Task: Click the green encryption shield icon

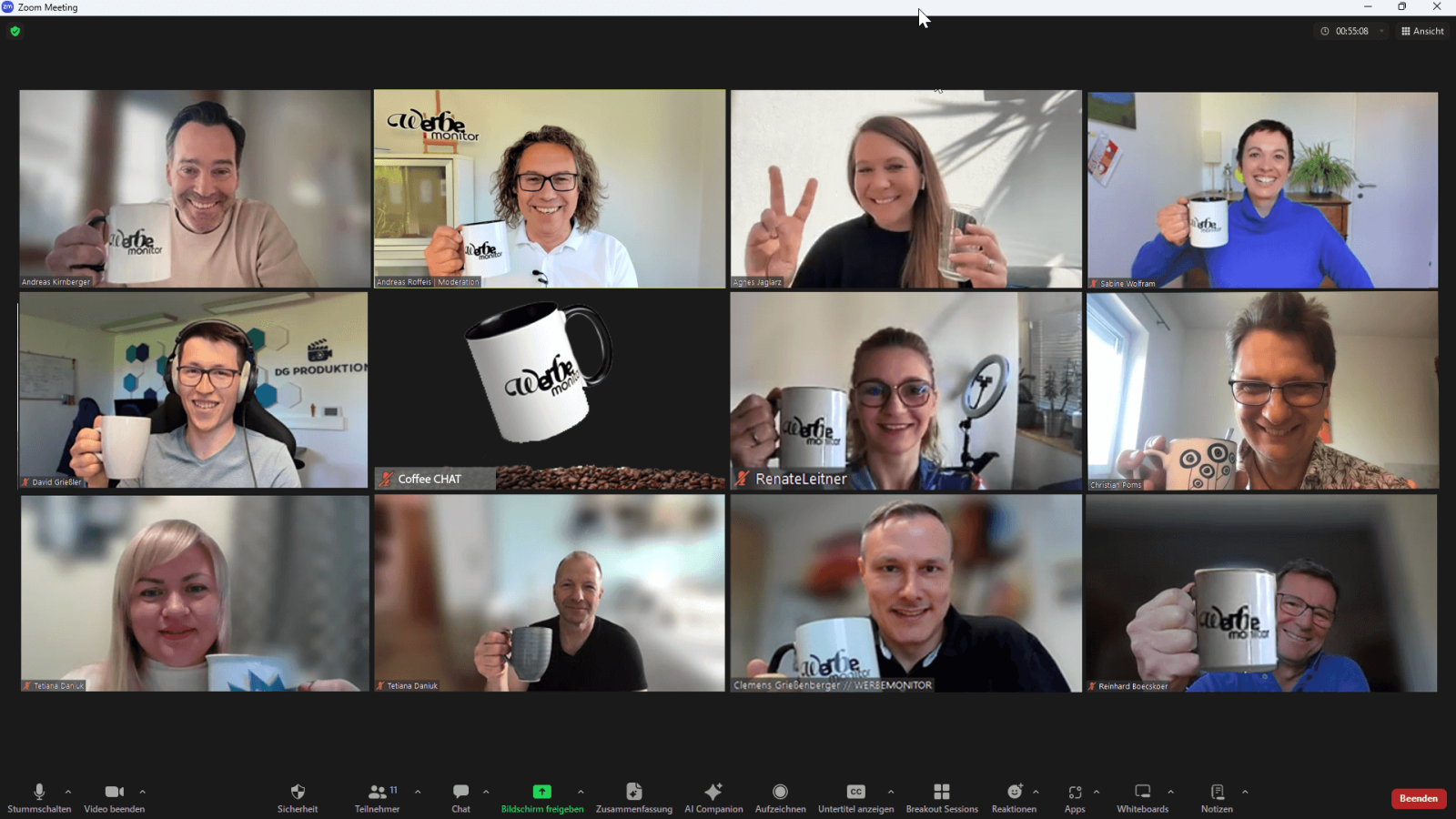Action: click(x=15, y=31)
